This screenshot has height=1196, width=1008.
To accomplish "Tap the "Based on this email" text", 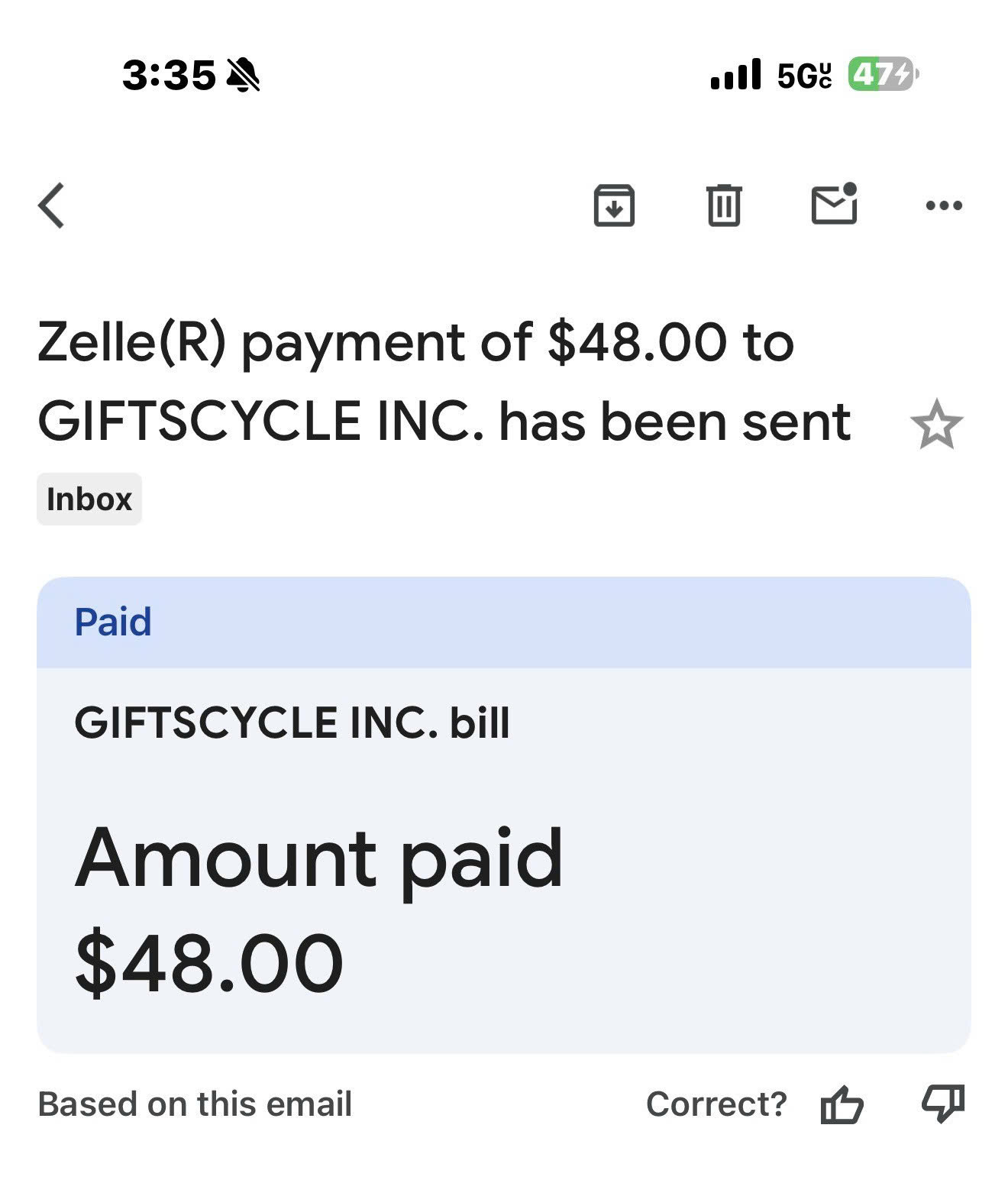I will click(x=195, y=1104).
